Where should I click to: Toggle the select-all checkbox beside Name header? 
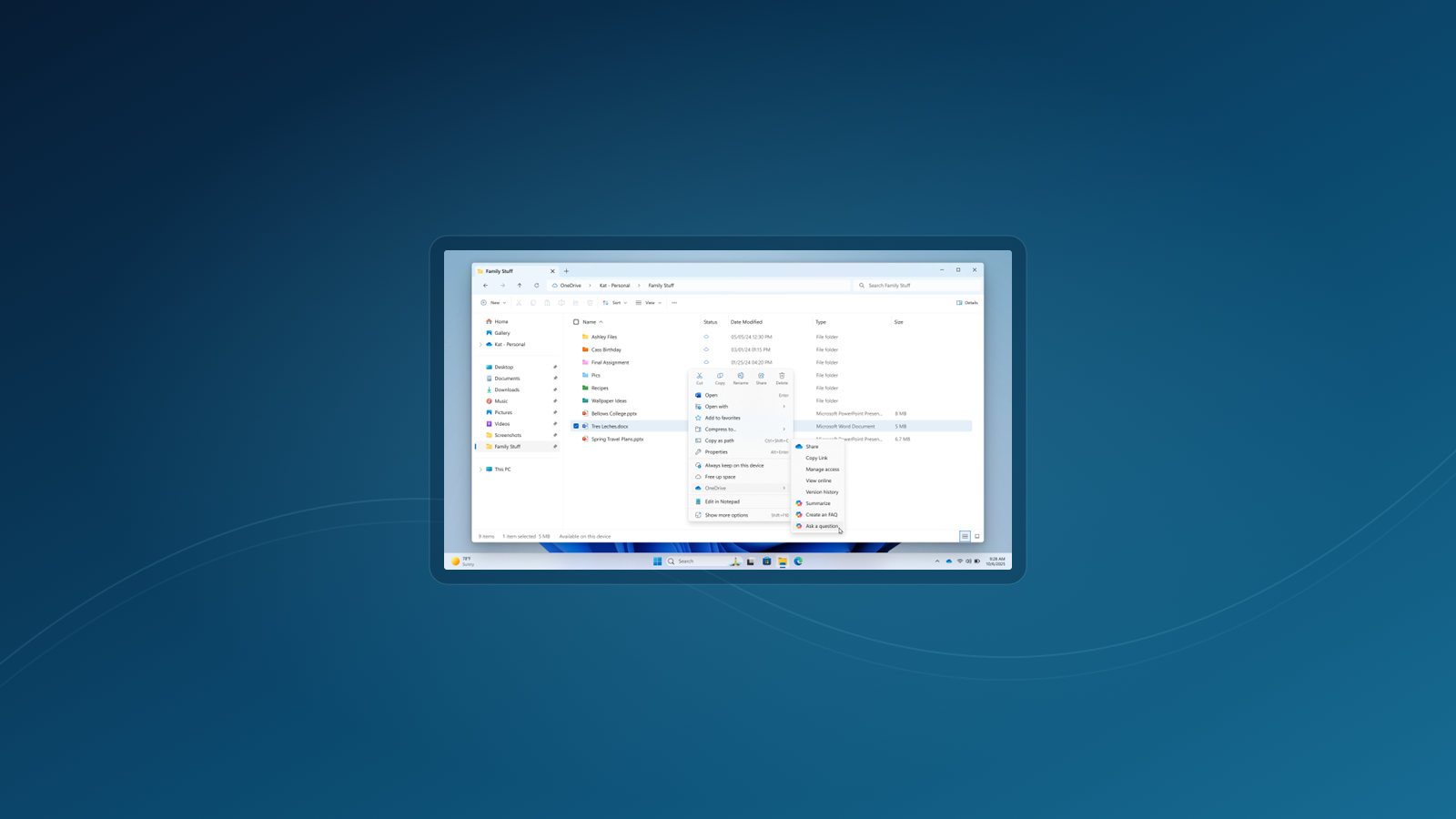pos(576,322)
